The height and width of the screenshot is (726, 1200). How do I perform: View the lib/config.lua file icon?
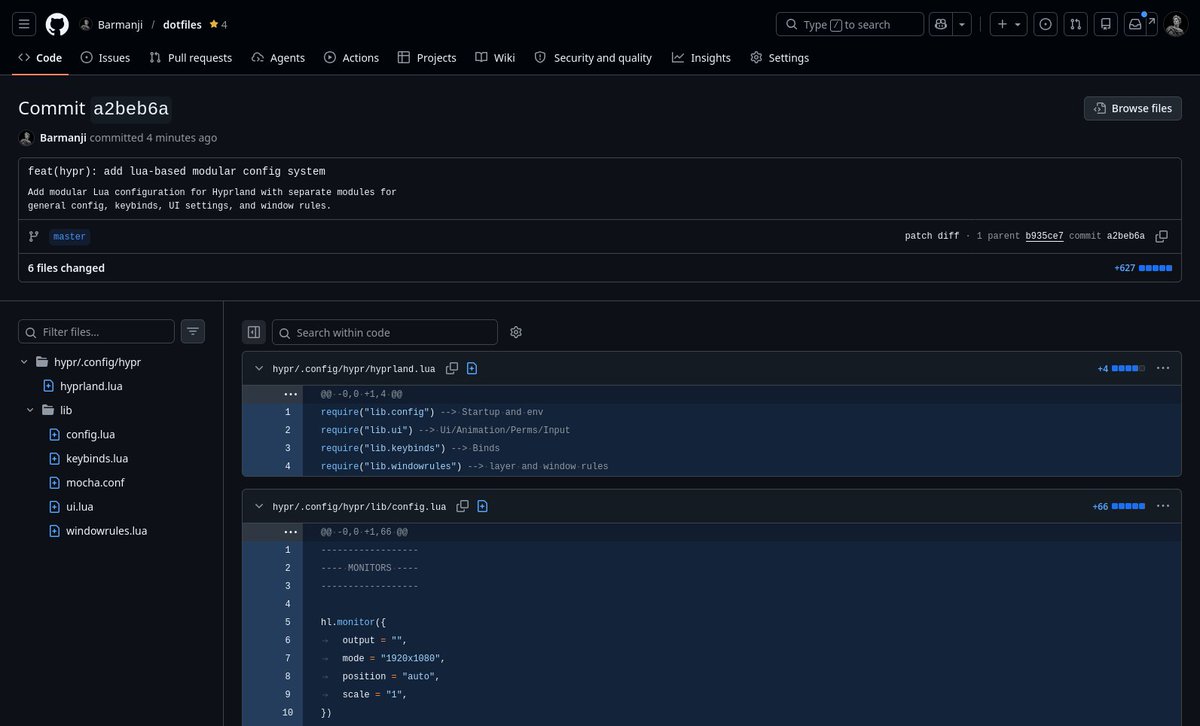coord(482,507)
